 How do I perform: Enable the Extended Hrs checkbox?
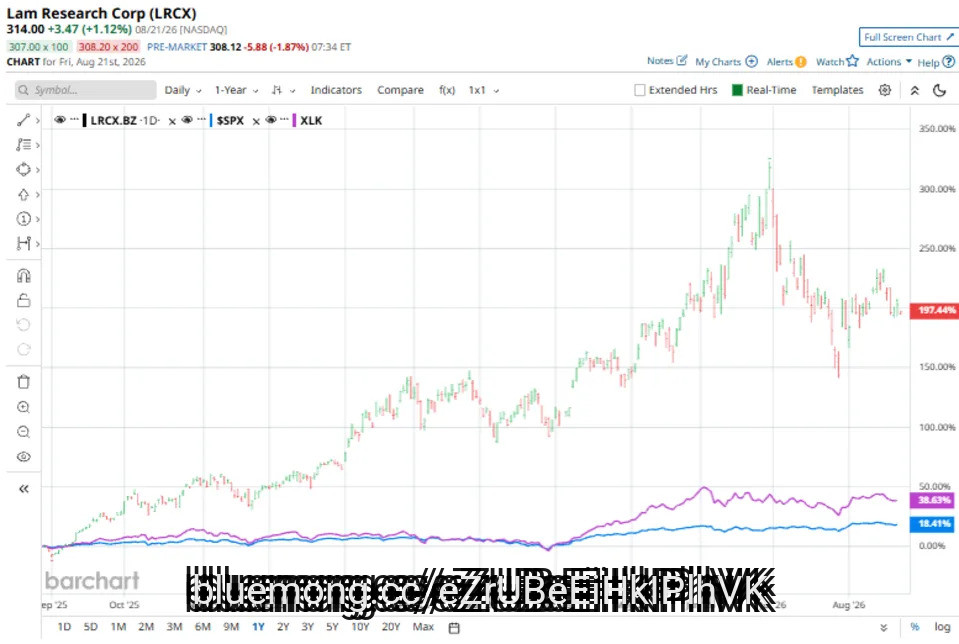point(640,91)
